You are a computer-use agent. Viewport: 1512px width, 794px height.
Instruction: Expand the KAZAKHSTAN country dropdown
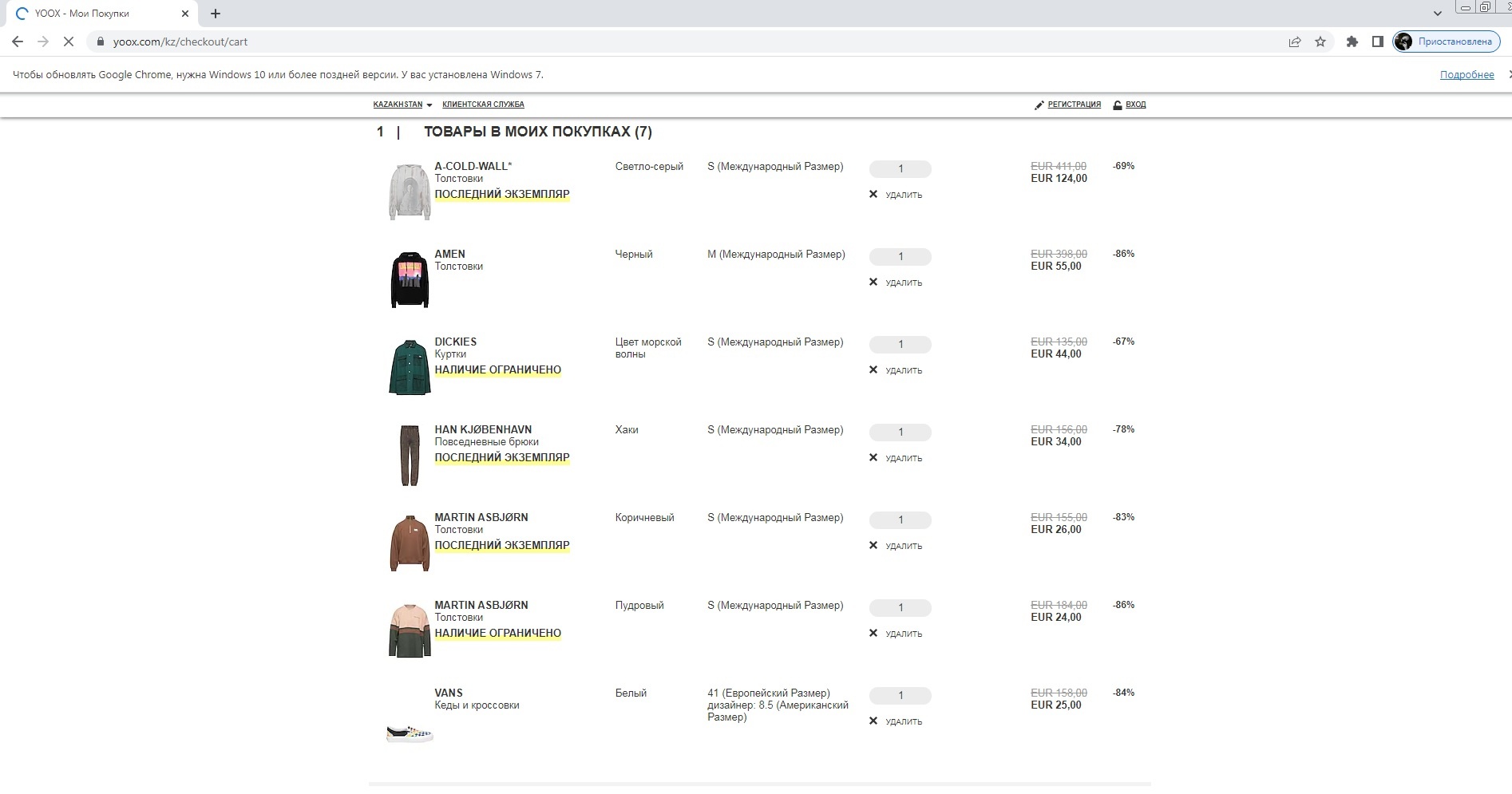coord(402,105)
